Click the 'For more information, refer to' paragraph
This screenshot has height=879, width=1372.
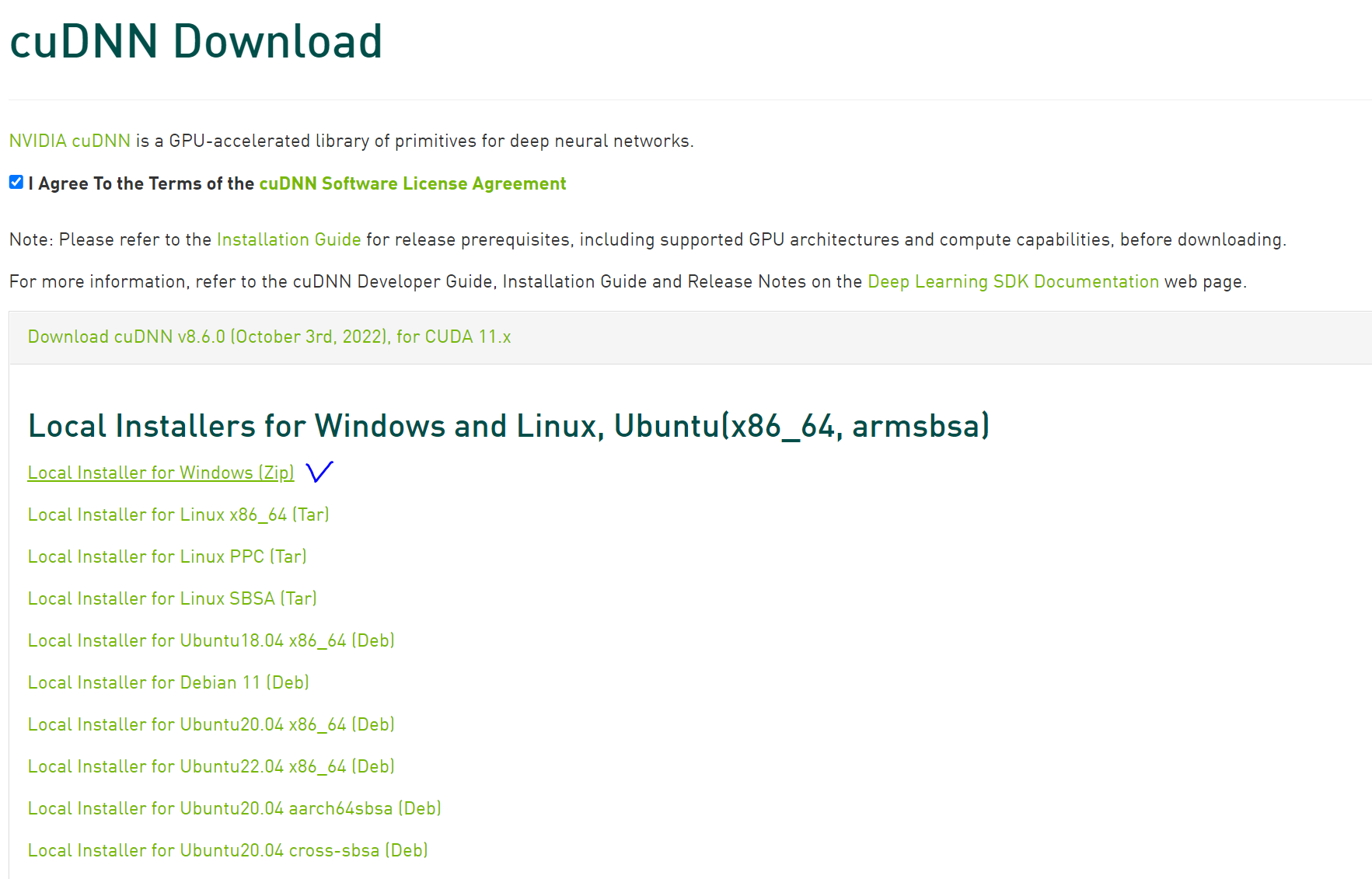628,281
